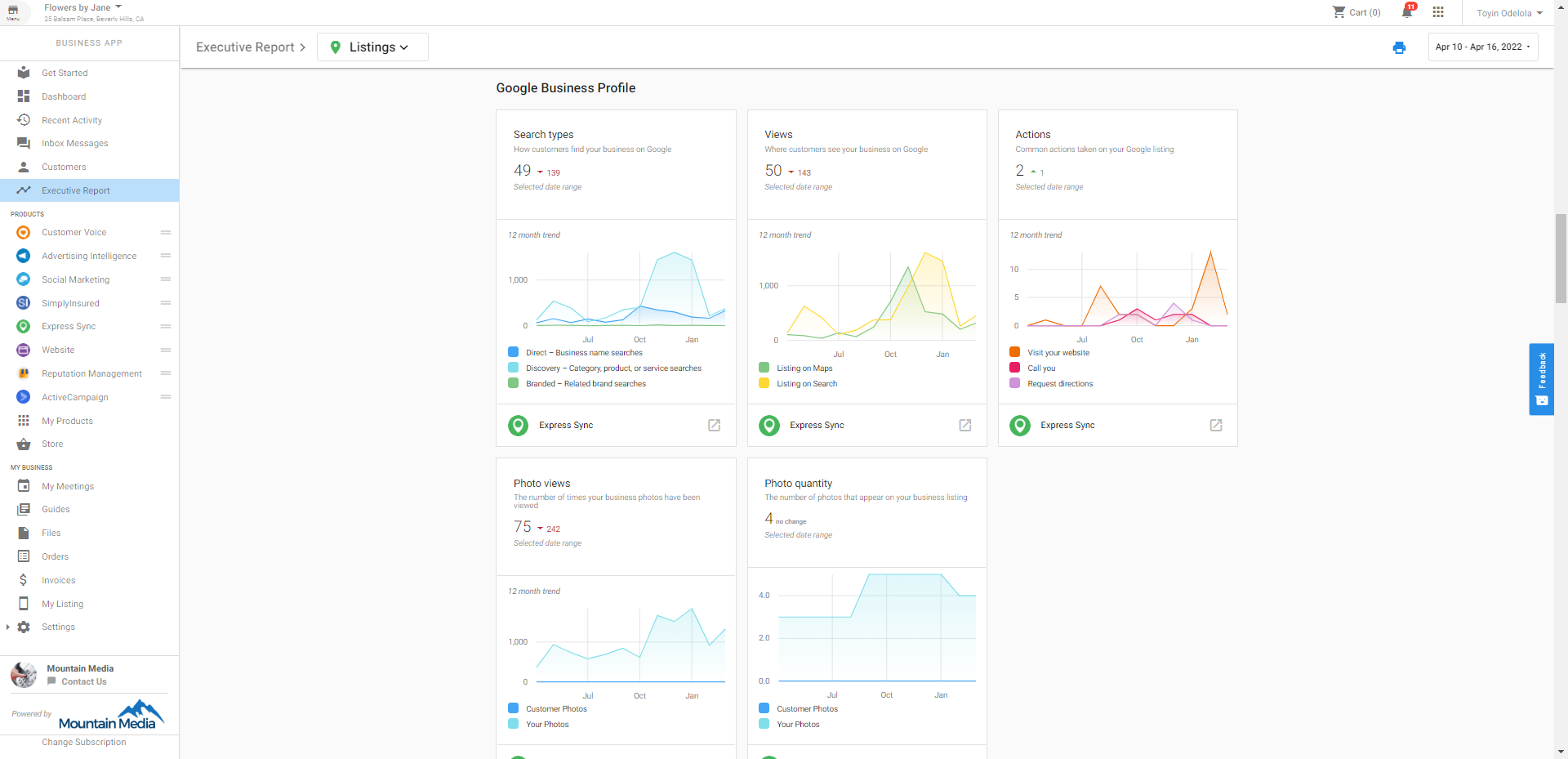Expand the Settings tree arrow
Screen dimensions: 1568x759
[x=8, y=627]
